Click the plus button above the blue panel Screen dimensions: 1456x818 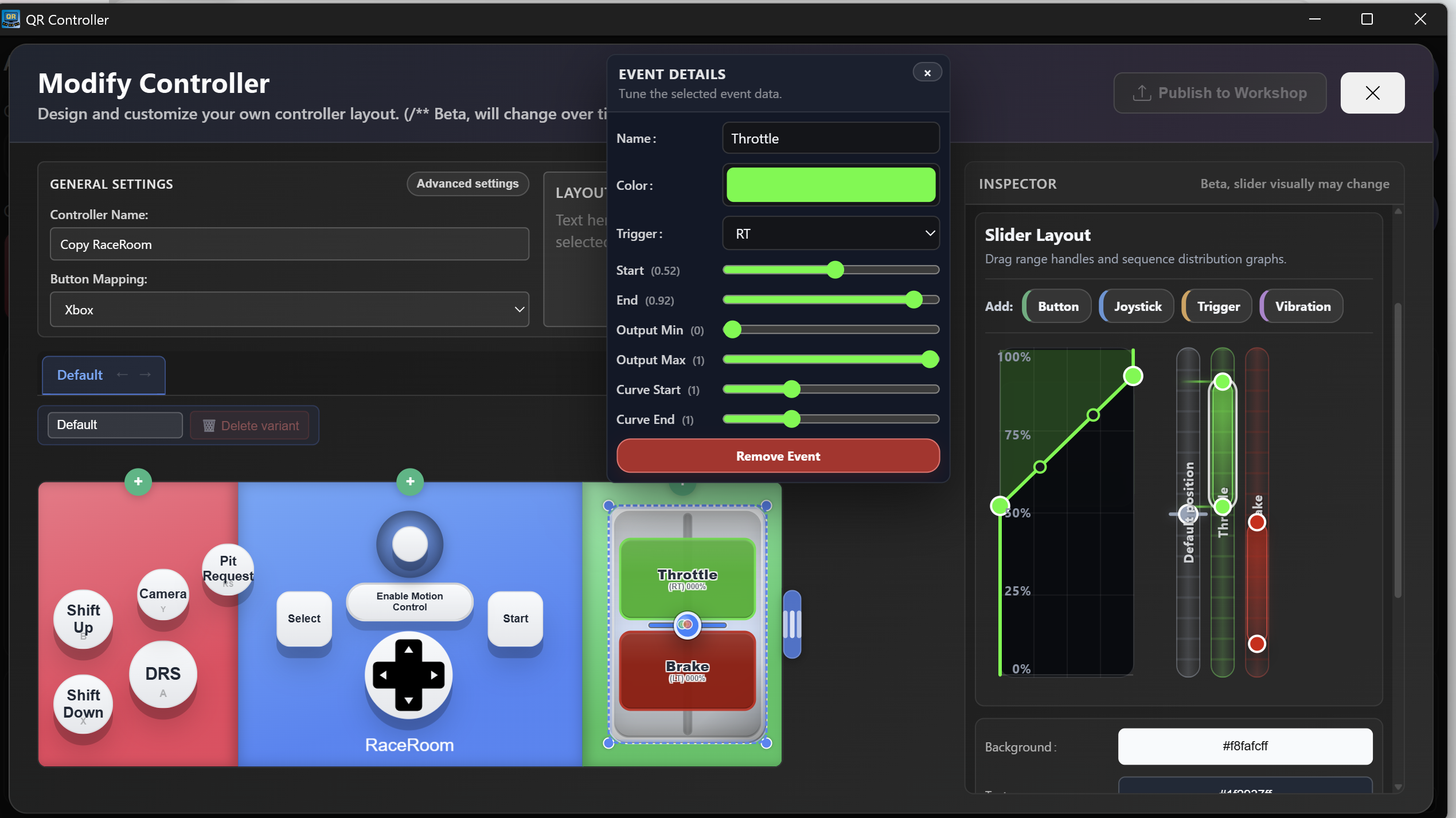click(410, 482)
